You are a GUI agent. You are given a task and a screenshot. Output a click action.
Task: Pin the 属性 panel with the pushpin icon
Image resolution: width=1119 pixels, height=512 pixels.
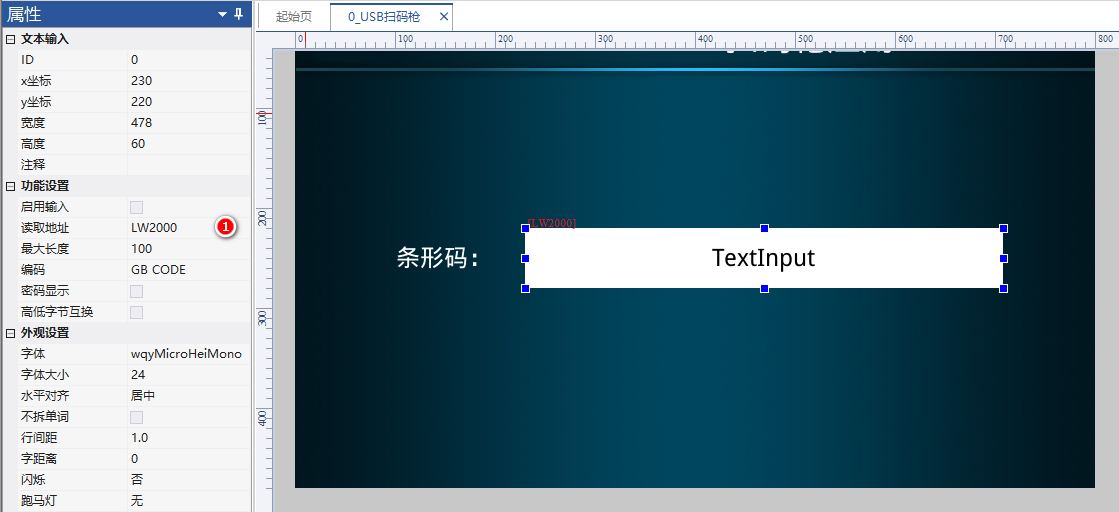tap(238, 14)
